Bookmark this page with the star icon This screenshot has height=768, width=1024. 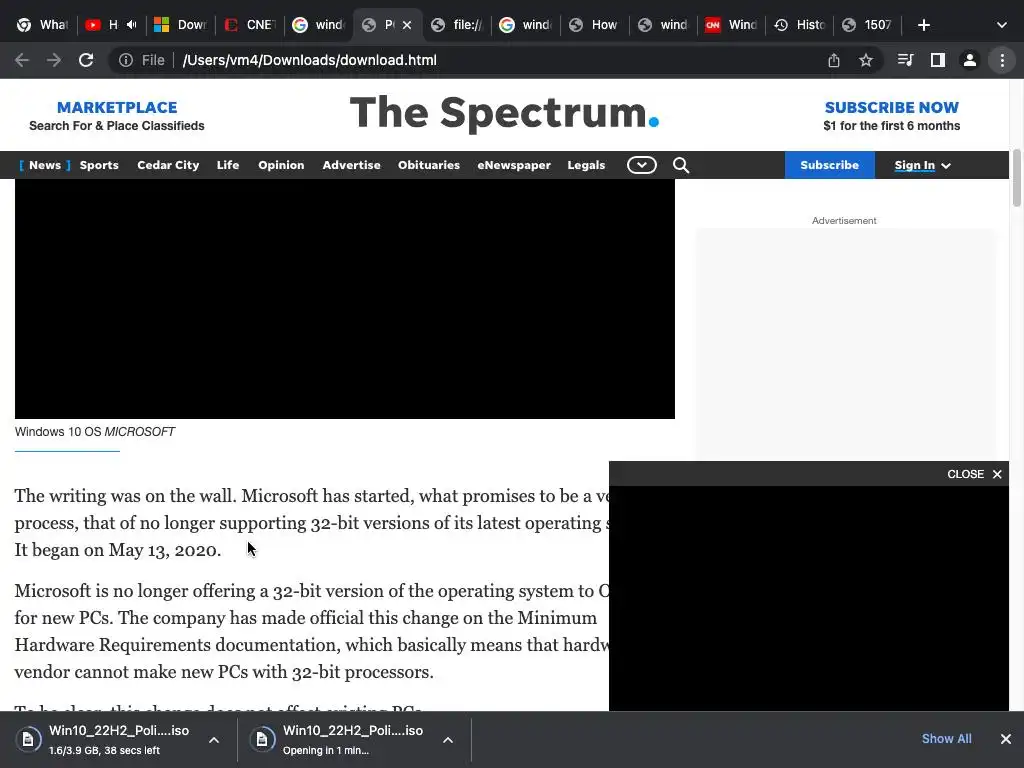pos(865,60)
